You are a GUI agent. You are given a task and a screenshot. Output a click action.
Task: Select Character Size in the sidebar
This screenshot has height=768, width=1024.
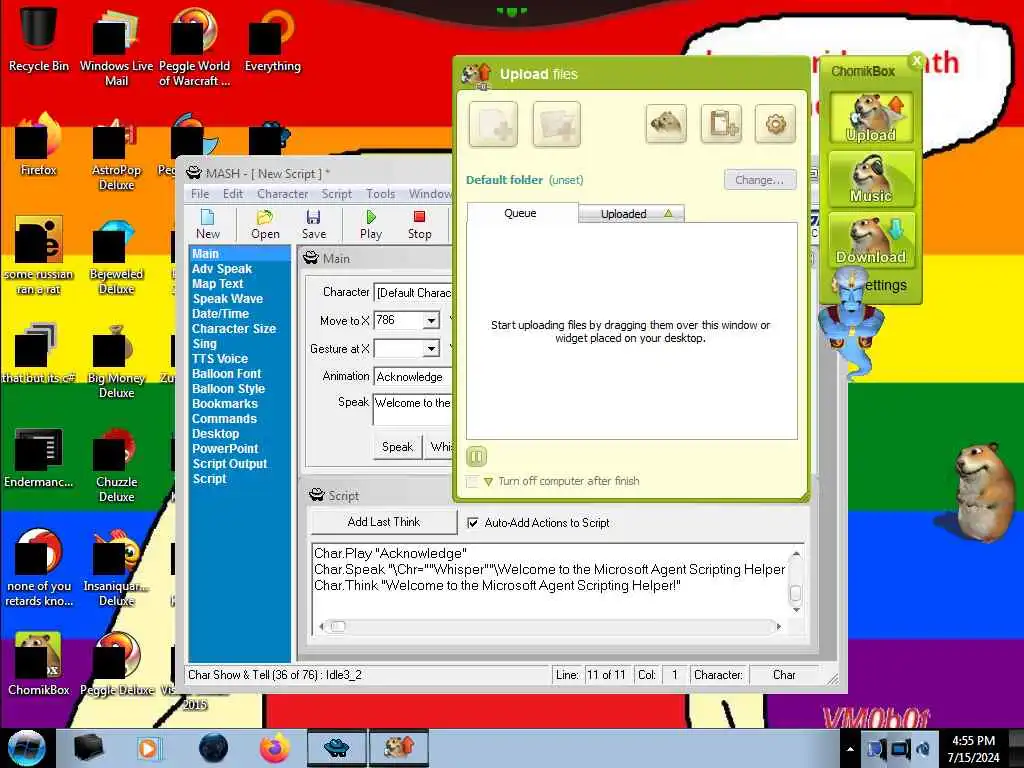coord(233,328)
